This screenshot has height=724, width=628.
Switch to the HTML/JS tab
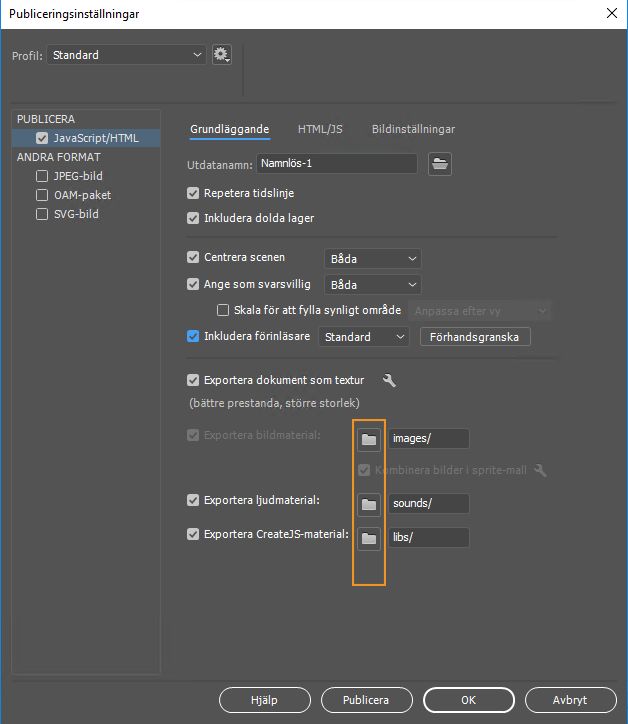(x=320, y=129)
